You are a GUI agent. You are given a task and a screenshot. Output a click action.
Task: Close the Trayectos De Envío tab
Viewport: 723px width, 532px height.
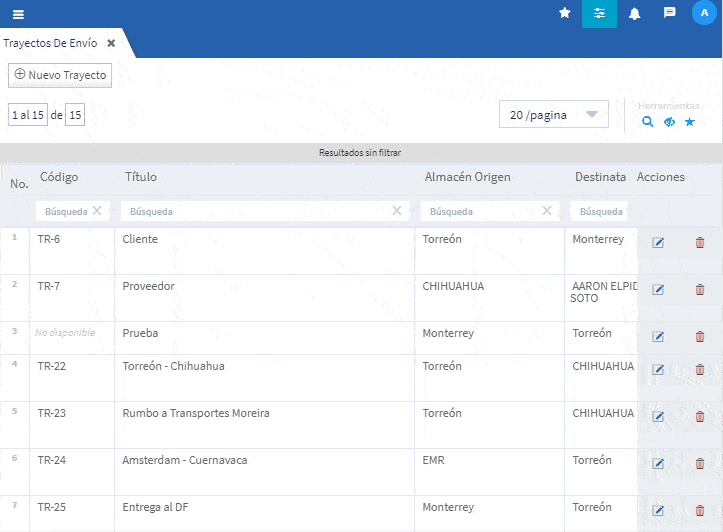point(111,43)
